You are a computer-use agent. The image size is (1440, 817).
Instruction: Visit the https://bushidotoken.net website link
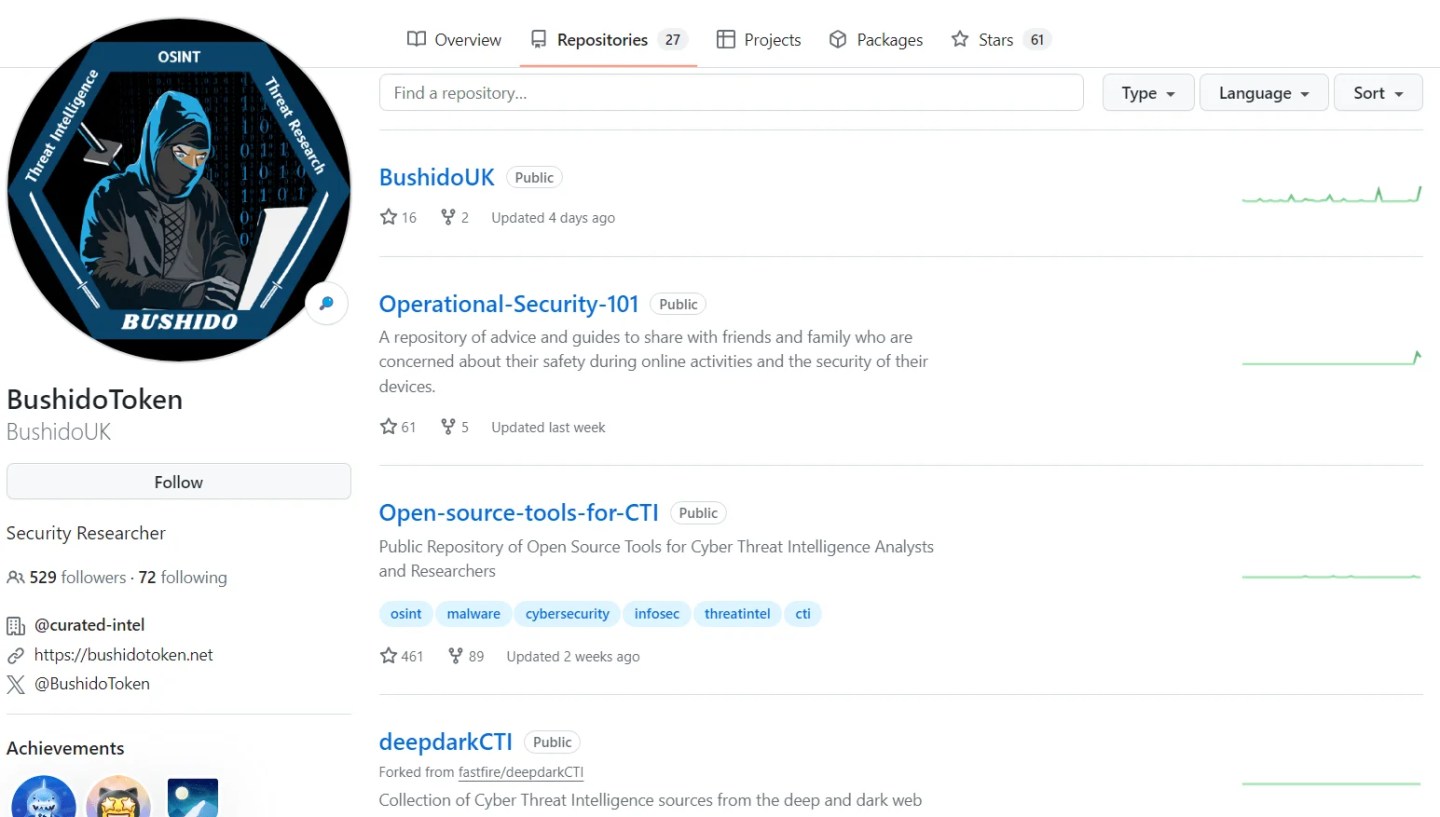point(124,655)
